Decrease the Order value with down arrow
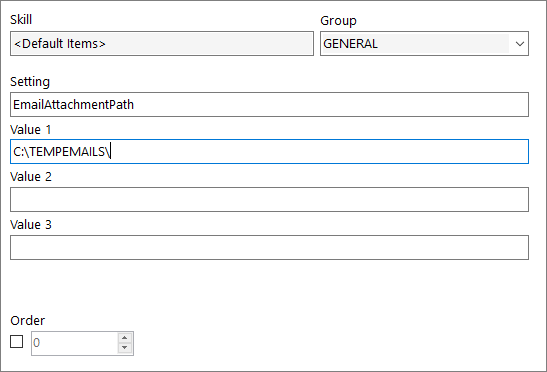 [x=125, y=348]
